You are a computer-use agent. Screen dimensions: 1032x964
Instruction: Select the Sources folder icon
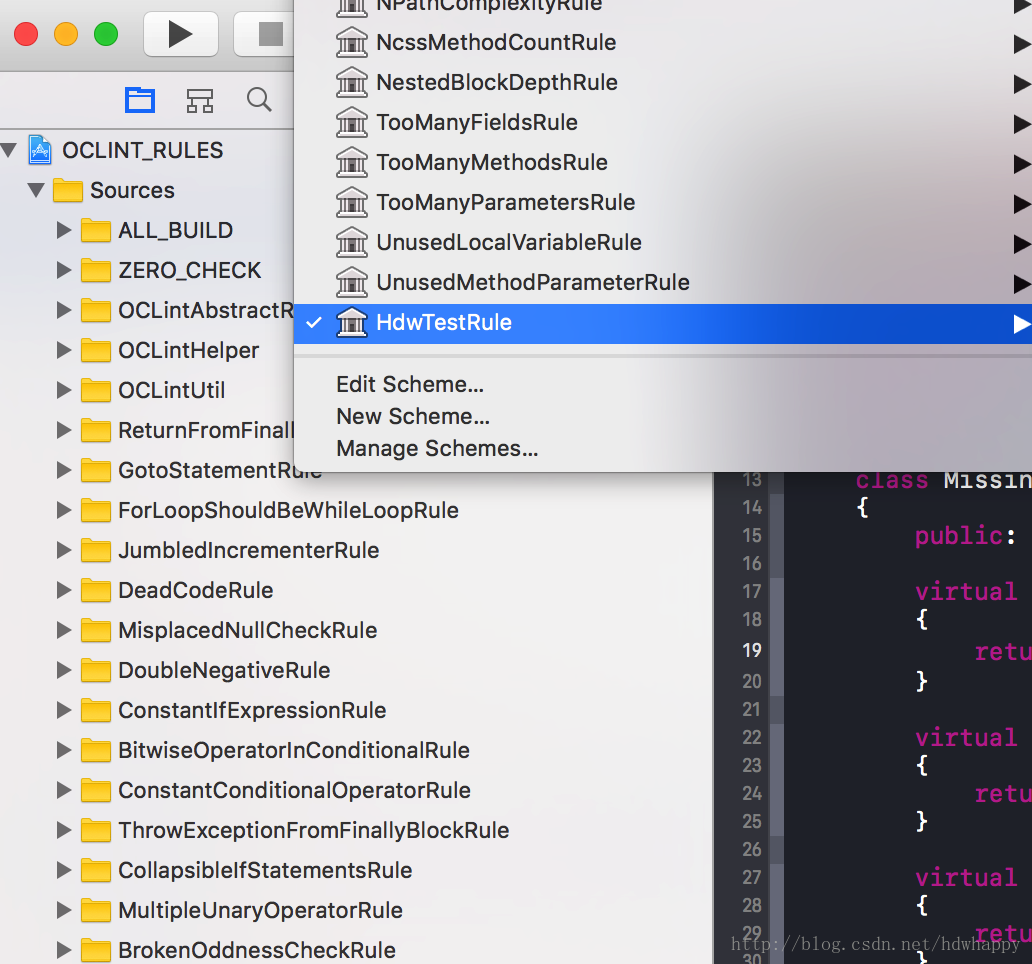[68, 190]
